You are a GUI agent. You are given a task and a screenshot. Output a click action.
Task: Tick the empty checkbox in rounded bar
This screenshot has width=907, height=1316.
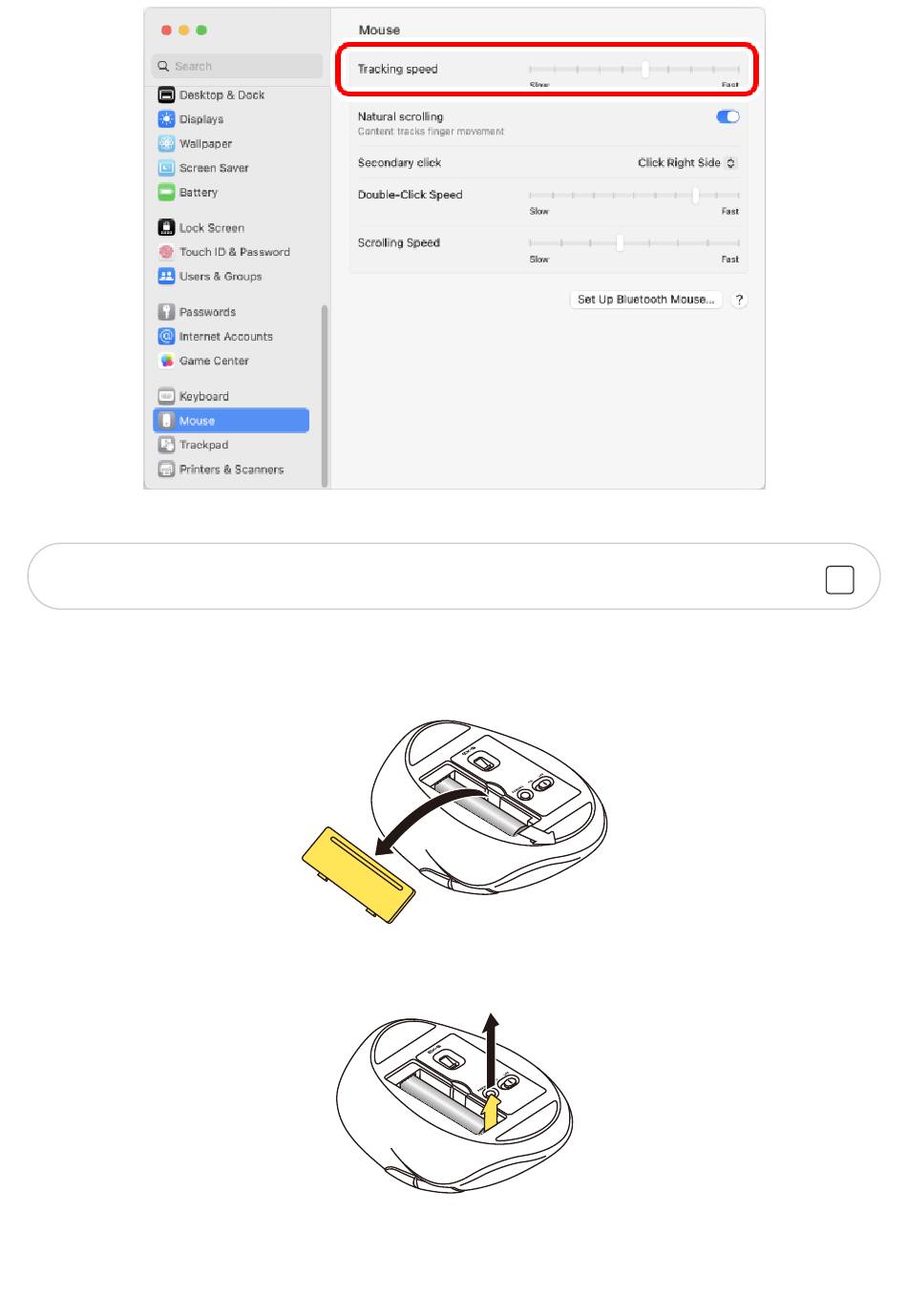pos(839,579)
